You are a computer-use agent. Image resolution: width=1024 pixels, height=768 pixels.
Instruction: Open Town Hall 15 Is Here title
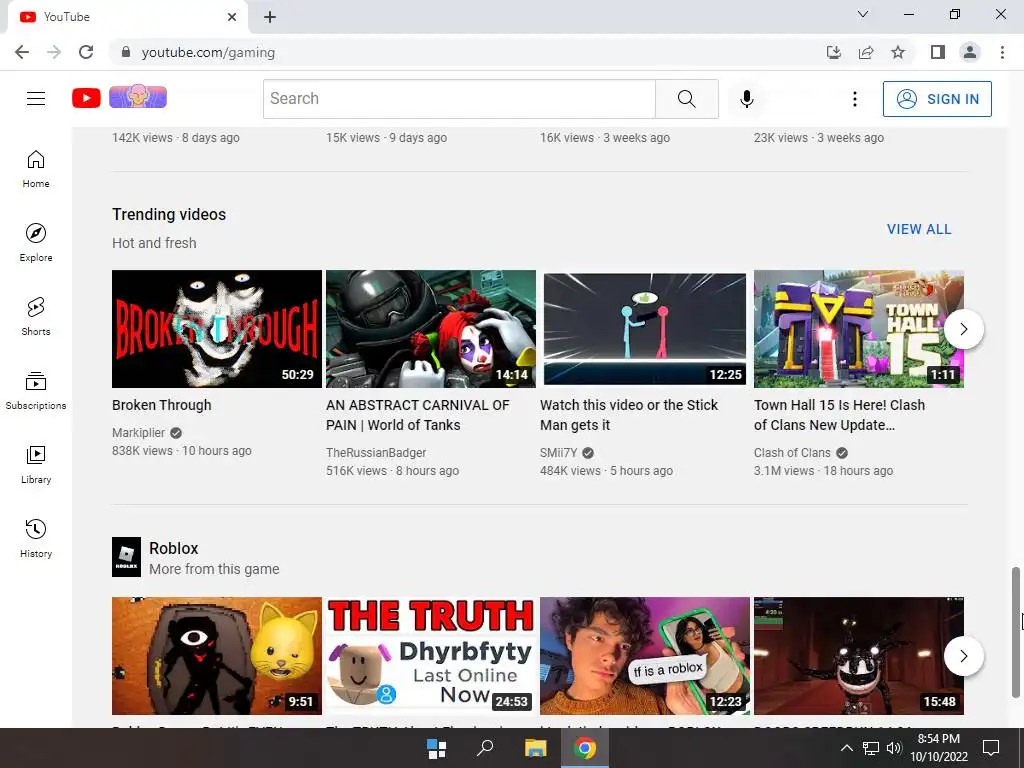(x=839, y=415)
